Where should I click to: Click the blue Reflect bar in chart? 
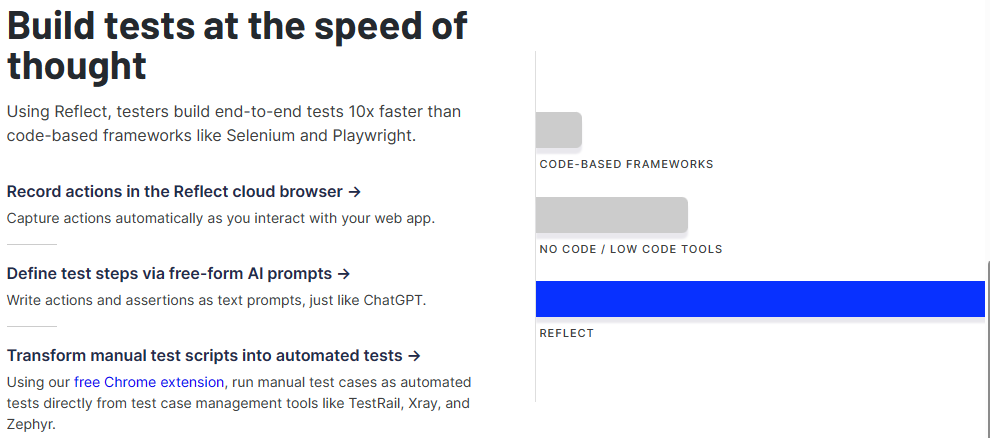pyautogui.click(x=760, y=299)
